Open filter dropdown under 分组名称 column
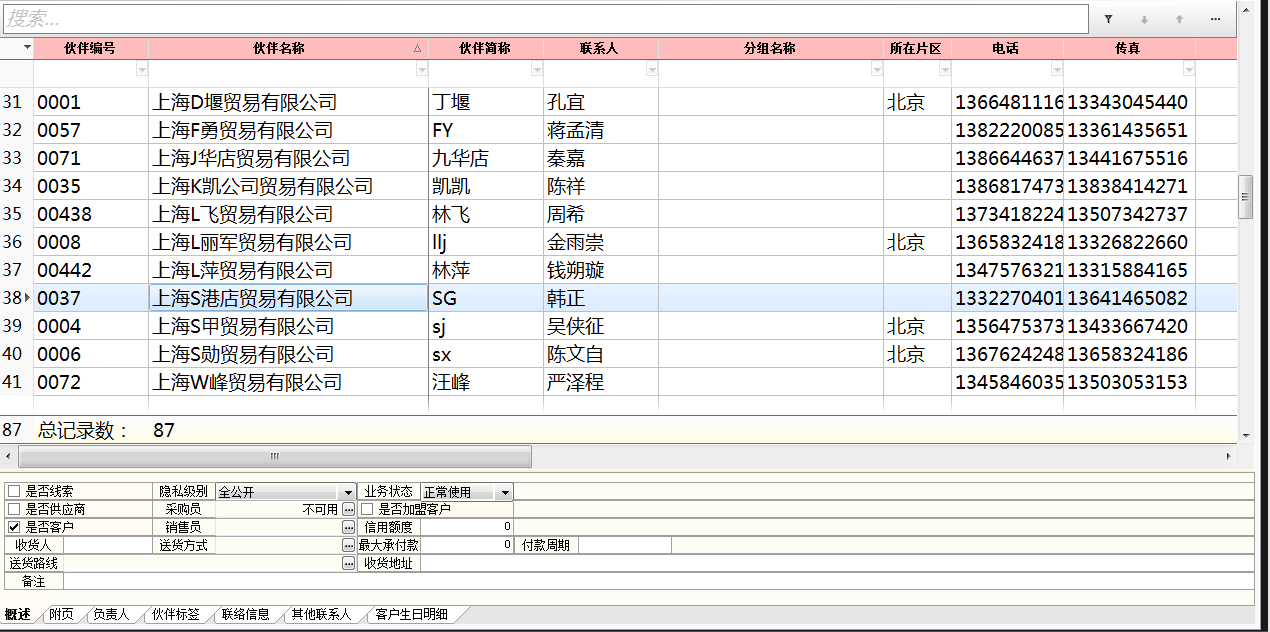This screenshot has height=632, width=1270. (x=877, y=70)
